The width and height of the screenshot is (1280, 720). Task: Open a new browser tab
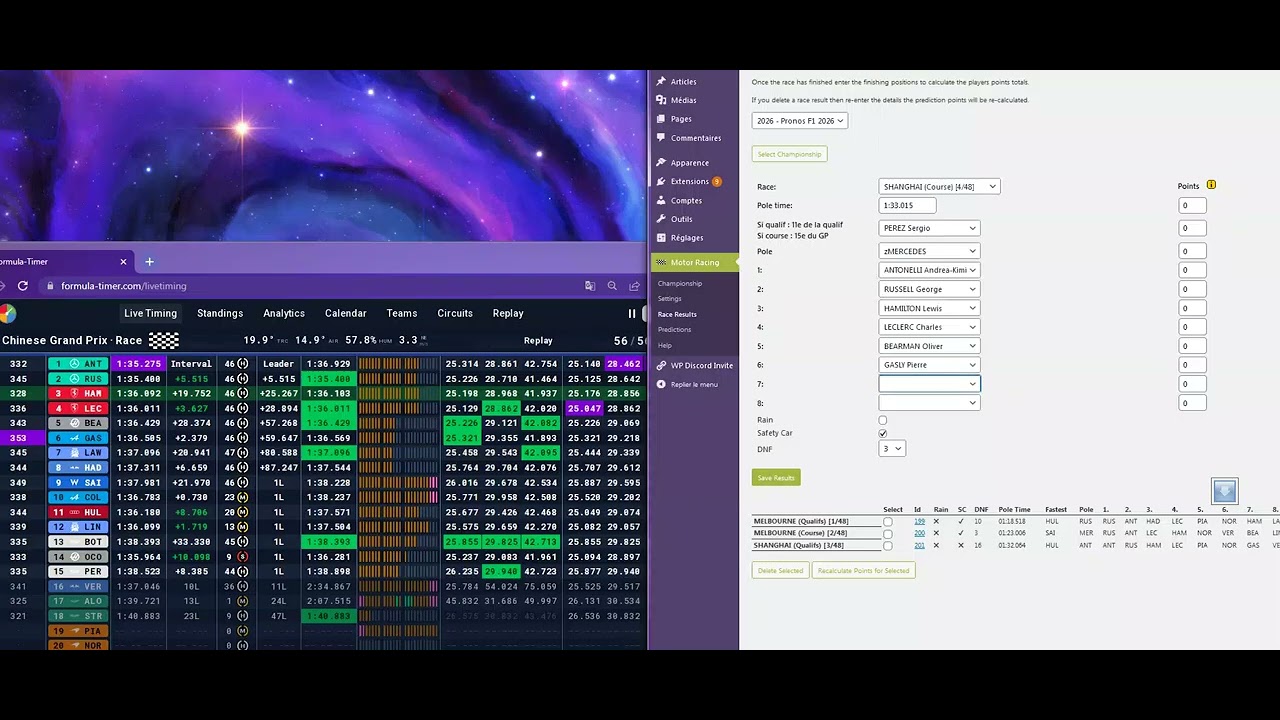(x=149, y=262)
